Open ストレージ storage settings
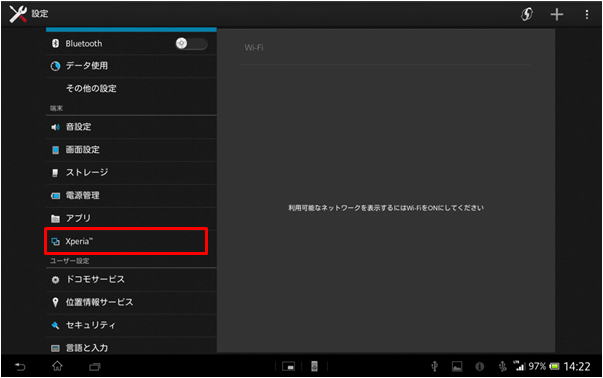This screenshot has height=378, width=603. pyautogui.click(x=131, y=173)
